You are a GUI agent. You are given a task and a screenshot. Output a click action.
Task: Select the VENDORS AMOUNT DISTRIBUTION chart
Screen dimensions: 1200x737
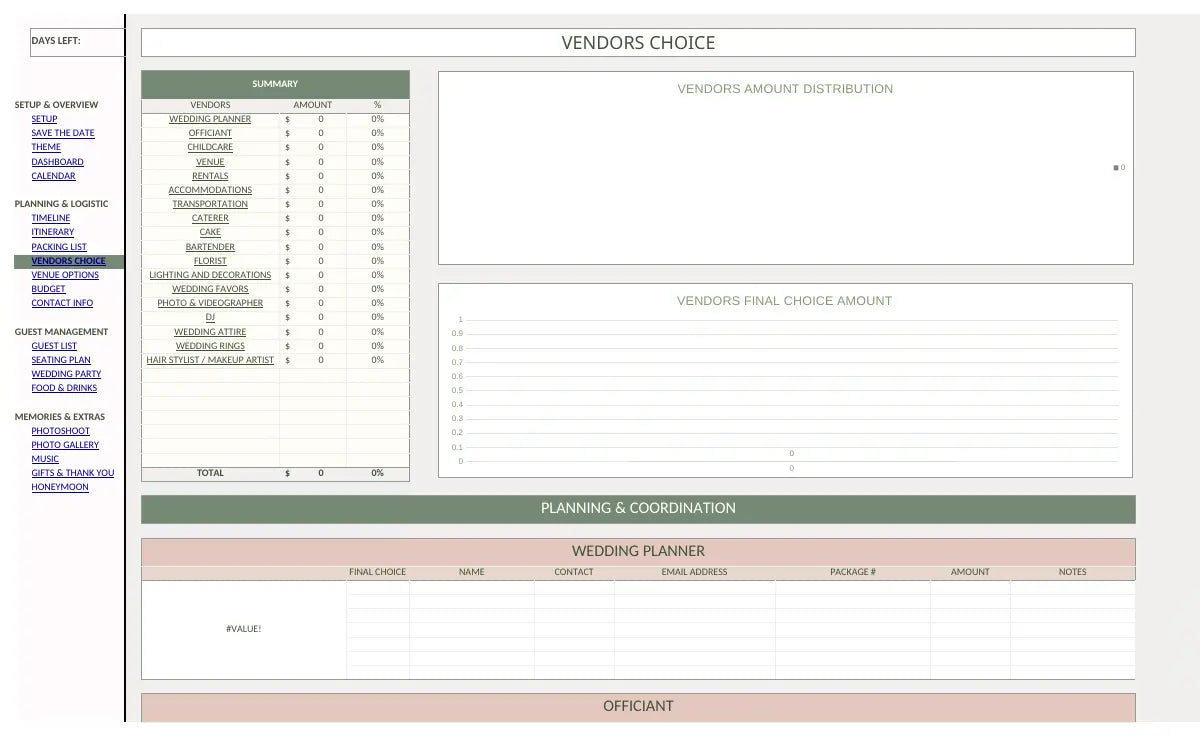pos(786,168)
